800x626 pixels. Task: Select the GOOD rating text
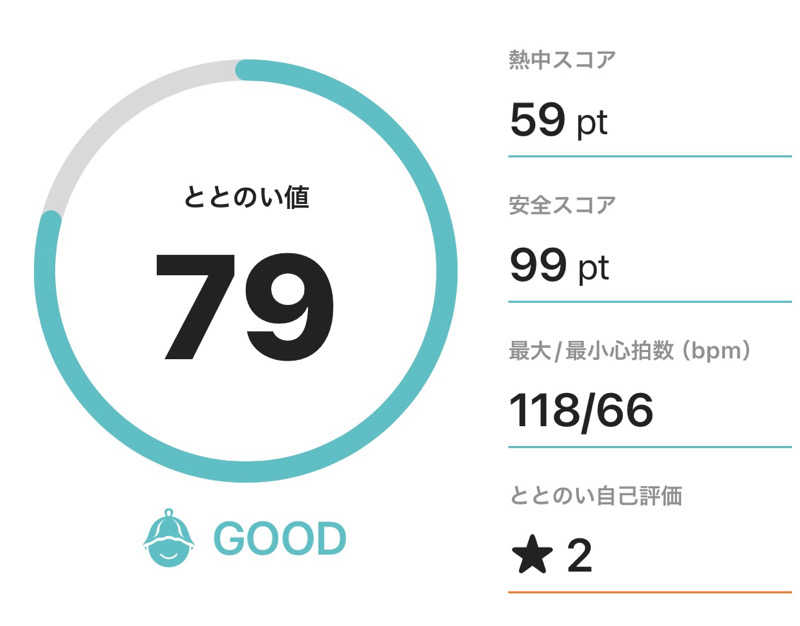pyautogui.click(x=279, y=539)
